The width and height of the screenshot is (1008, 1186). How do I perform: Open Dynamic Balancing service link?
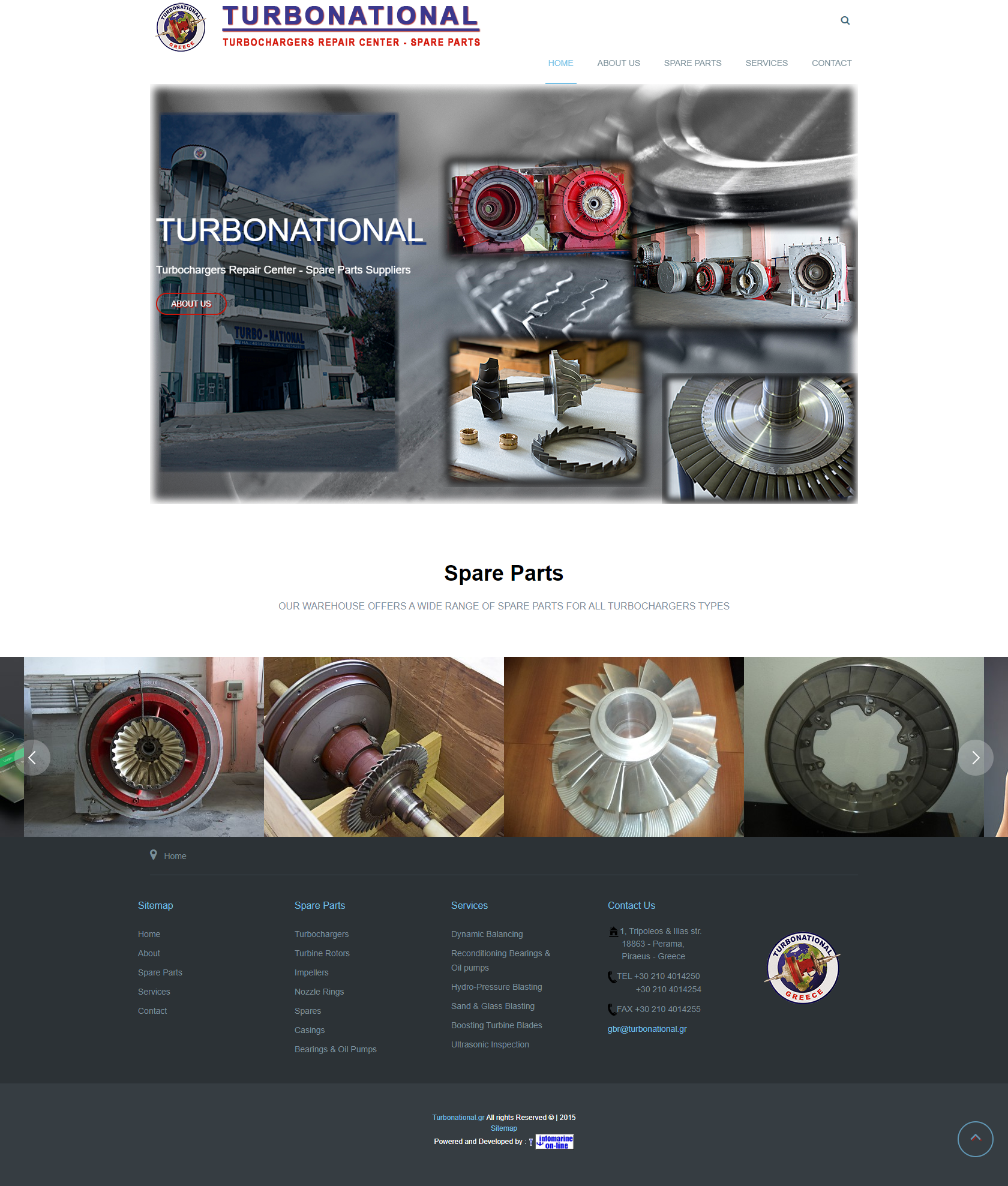487,934
